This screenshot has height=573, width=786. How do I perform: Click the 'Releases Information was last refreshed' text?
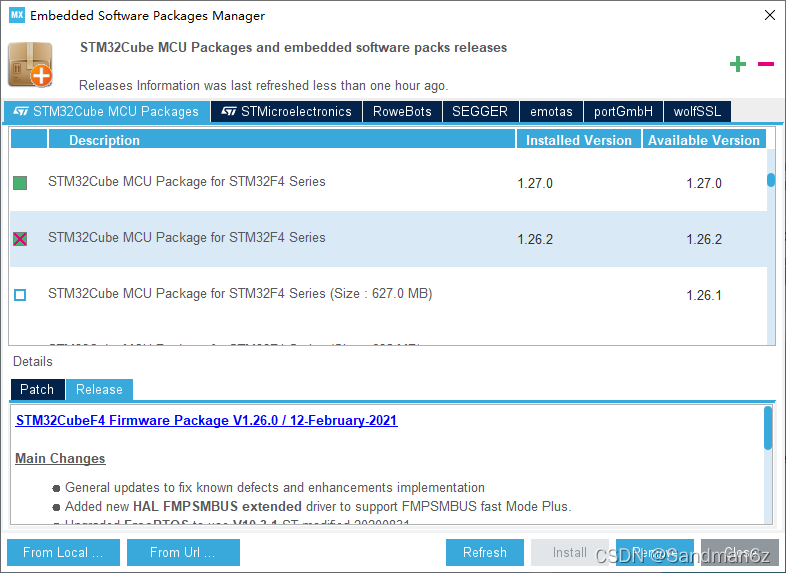point(264,86)
